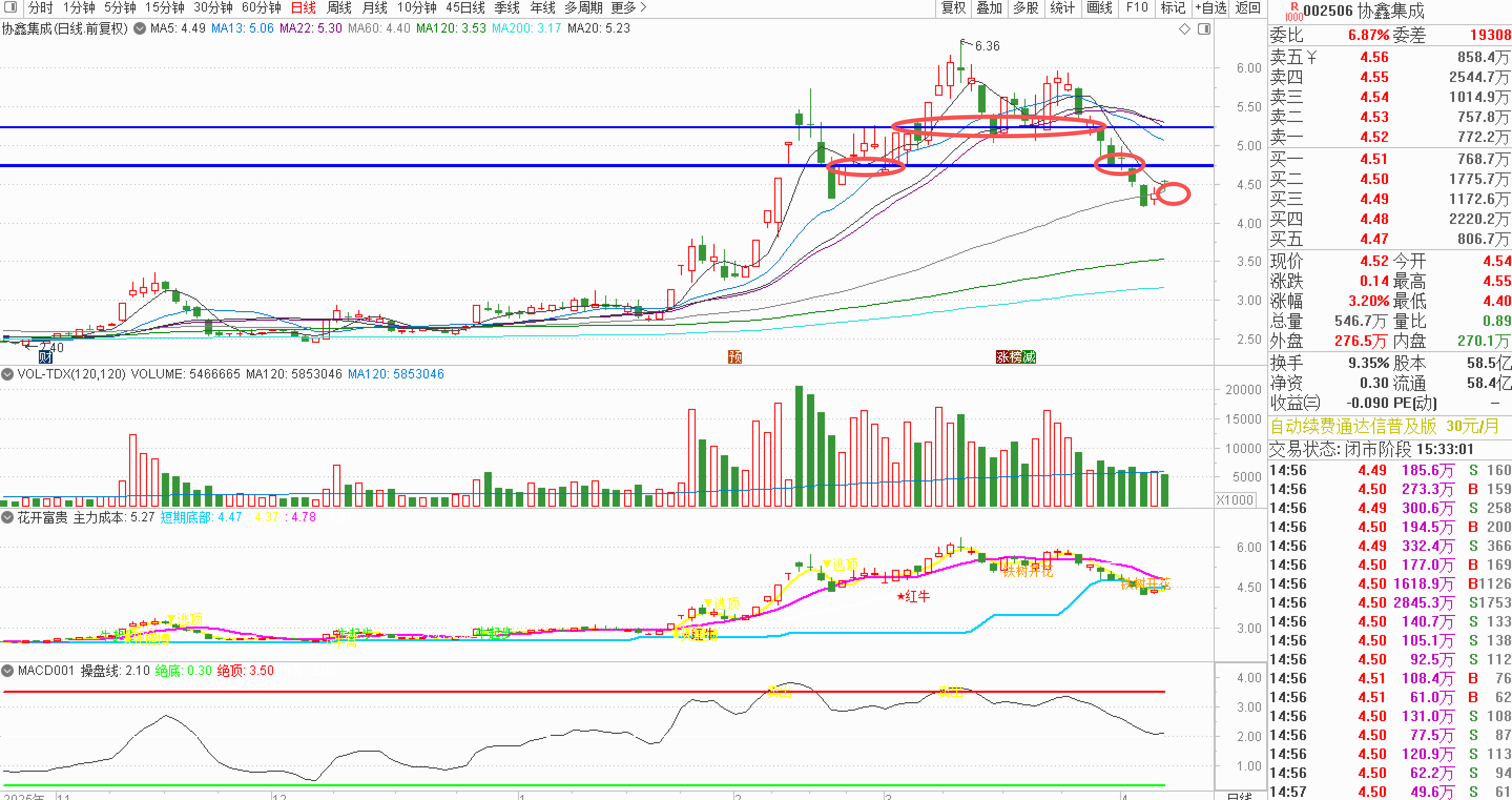
Task: Switch to the 周线 weekly tab
Action: point(339,8)
